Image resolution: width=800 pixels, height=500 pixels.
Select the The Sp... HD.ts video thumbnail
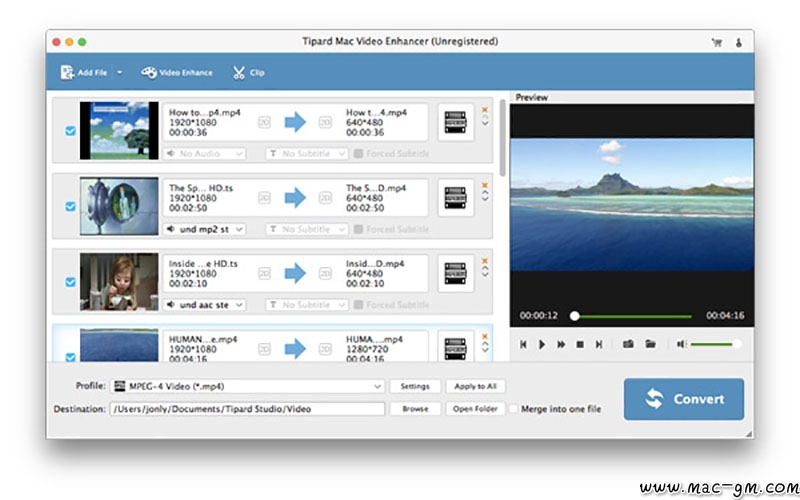pyautogui.click(x=119, y=206)
